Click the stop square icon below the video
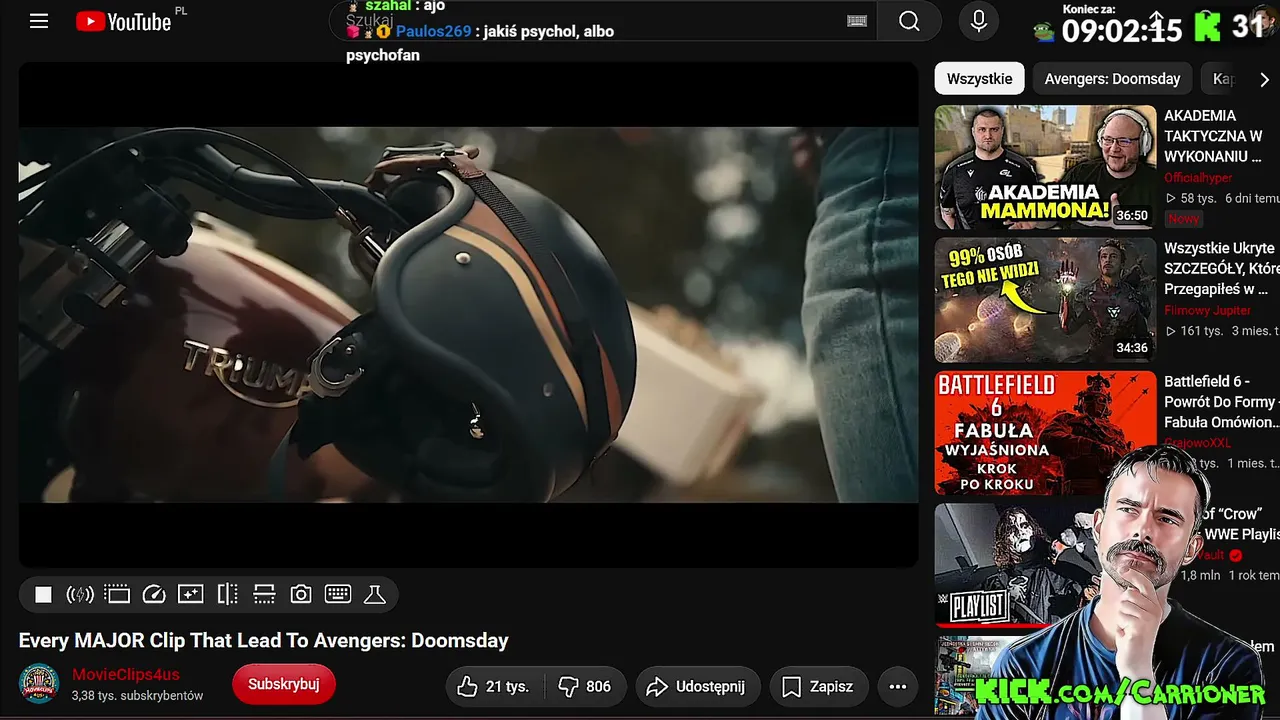This screenshot has width=1280, height=720. (43, 595)
